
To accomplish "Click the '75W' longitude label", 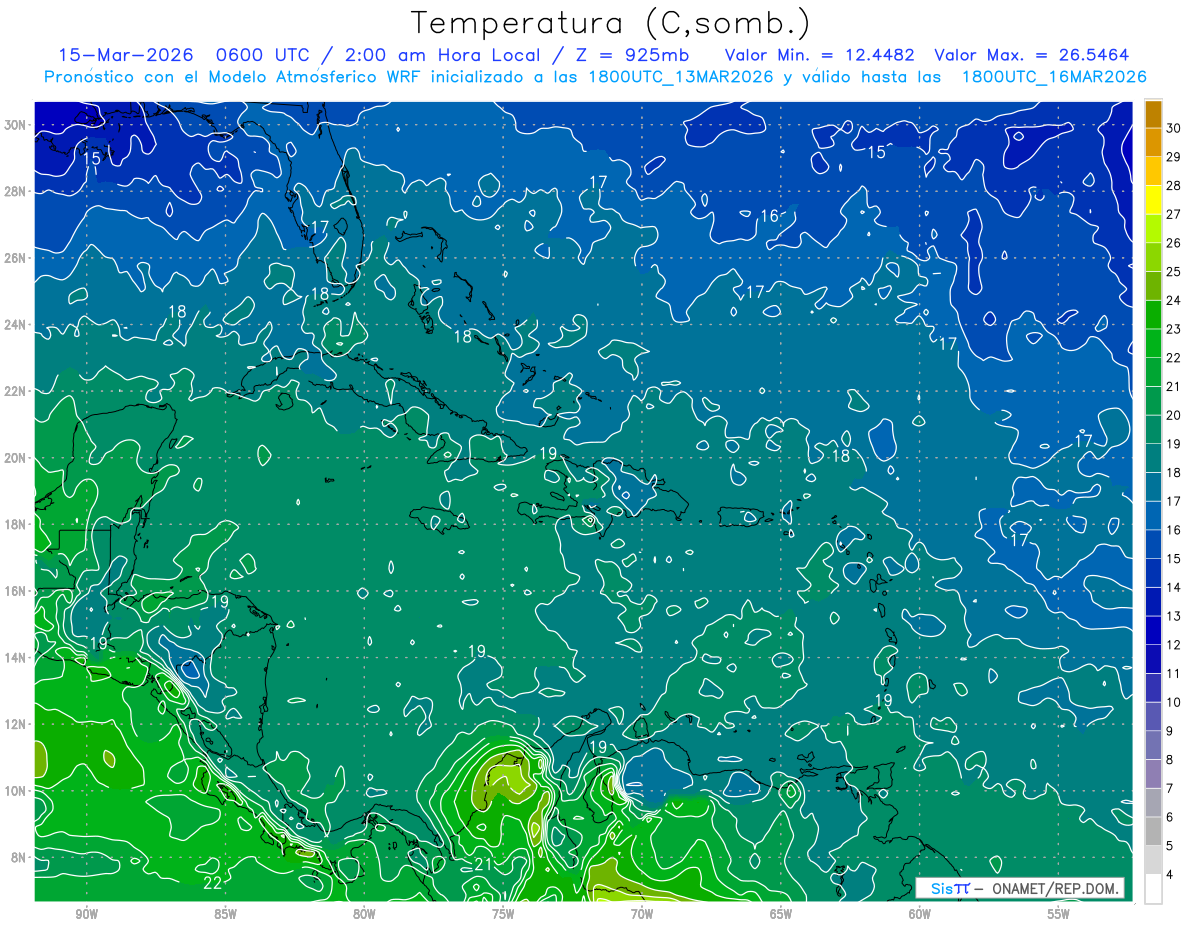I will coord(503,914).
